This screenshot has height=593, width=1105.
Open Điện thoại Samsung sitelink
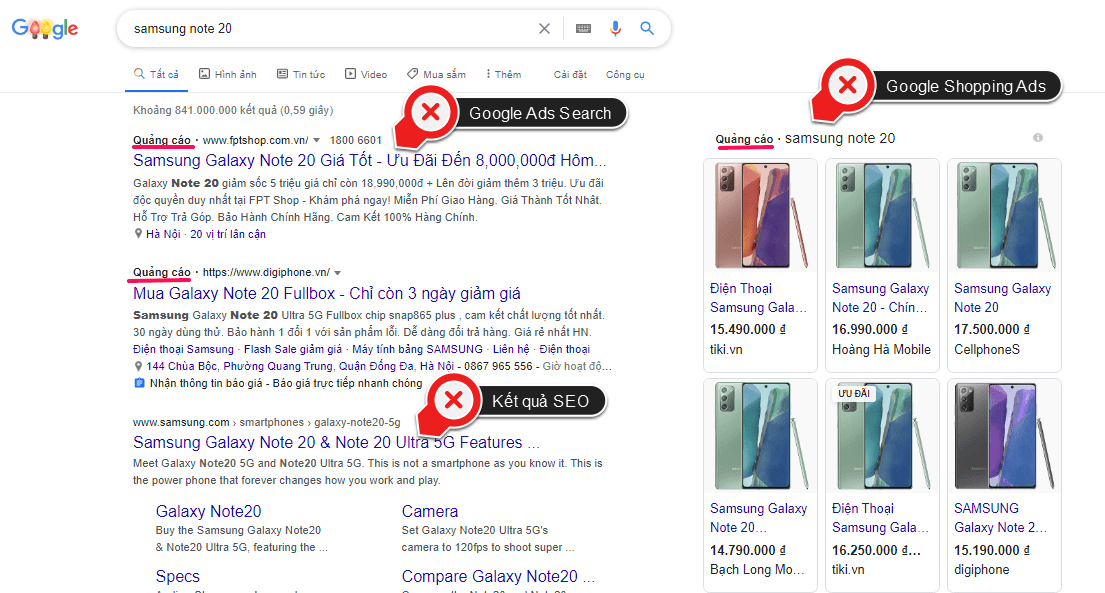[x=183, y=349]
